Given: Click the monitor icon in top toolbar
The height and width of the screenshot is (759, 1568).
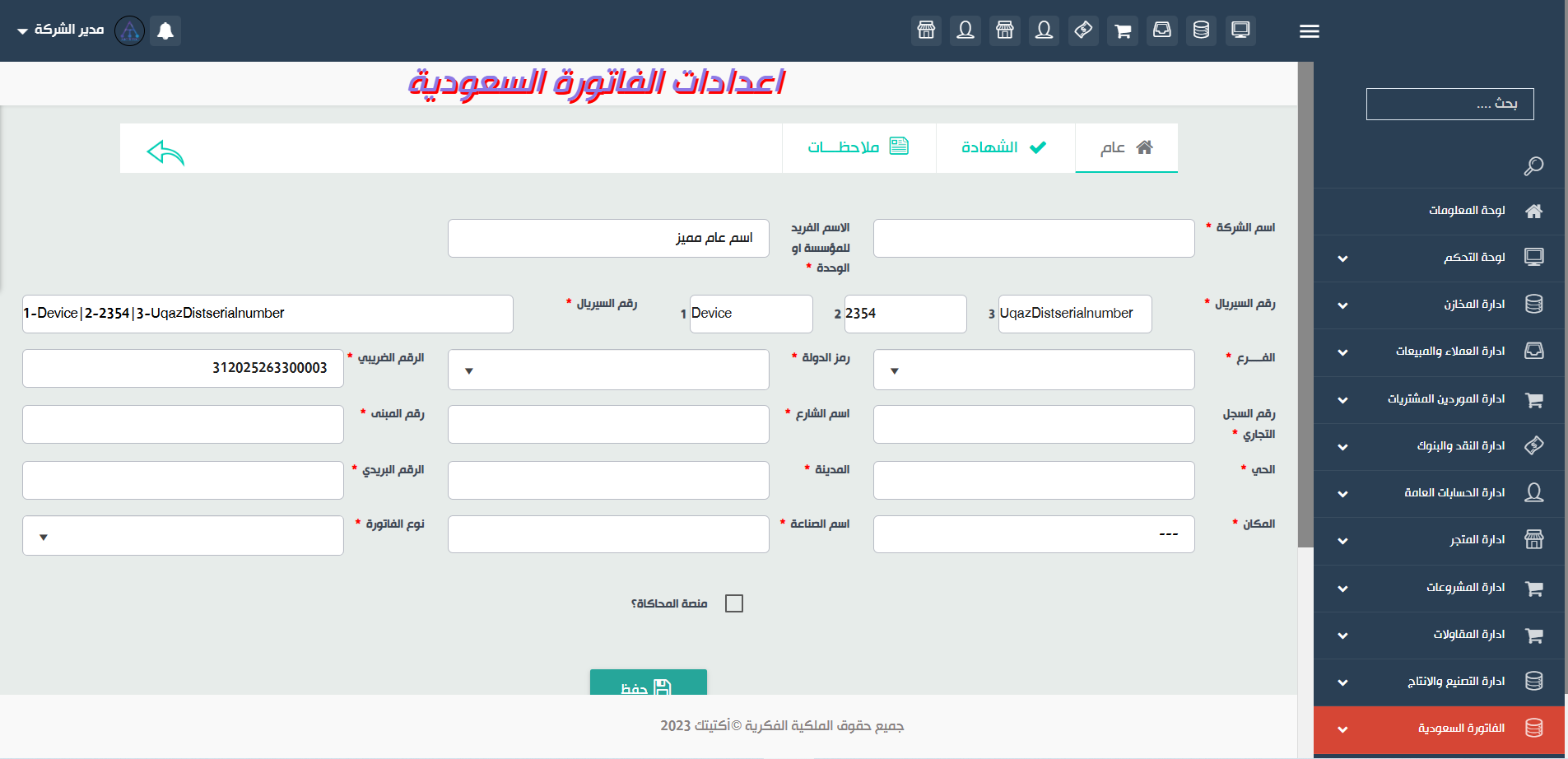Looking at the screenshot, I should click(1240, 30).
